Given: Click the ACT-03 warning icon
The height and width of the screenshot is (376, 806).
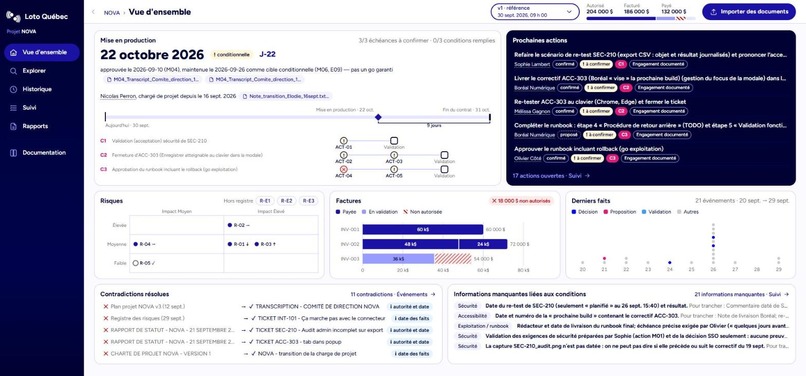Looking at the screenshot, I should tap(394, 155).
